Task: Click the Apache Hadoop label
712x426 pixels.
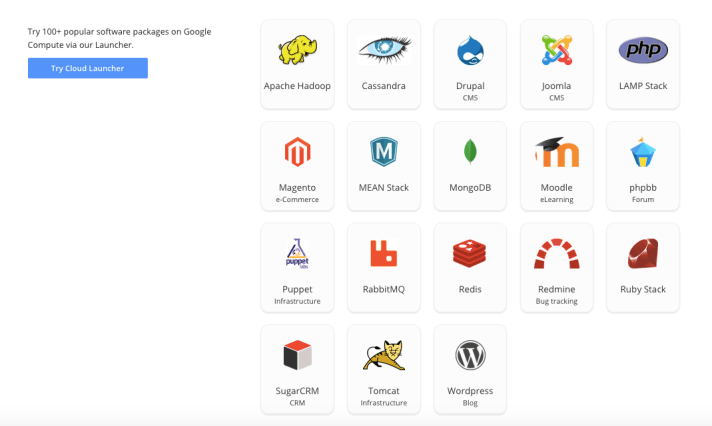Action: [x=297, y=86]
